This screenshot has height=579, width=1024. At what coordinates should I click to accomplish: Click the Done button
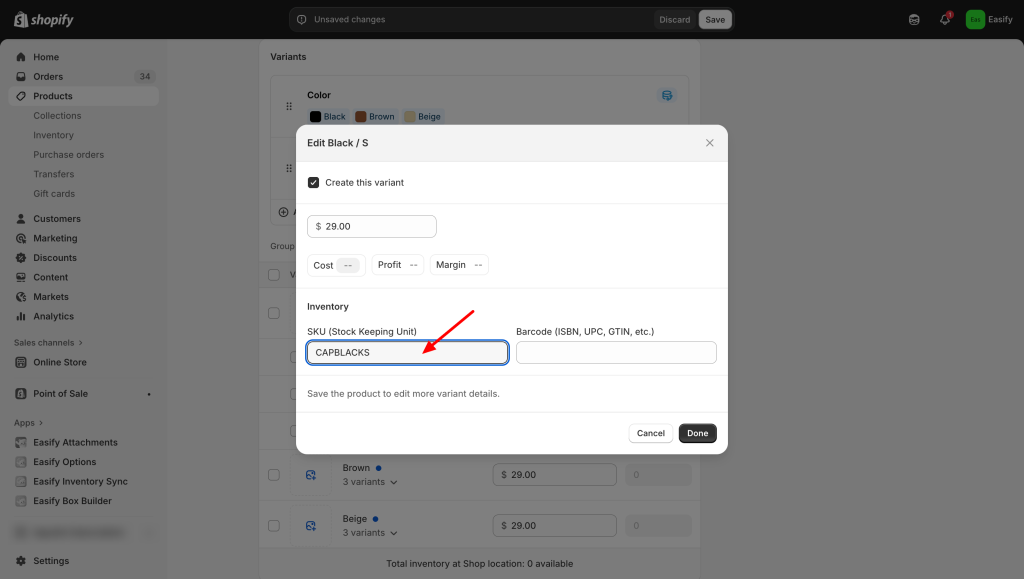[697, 433]
